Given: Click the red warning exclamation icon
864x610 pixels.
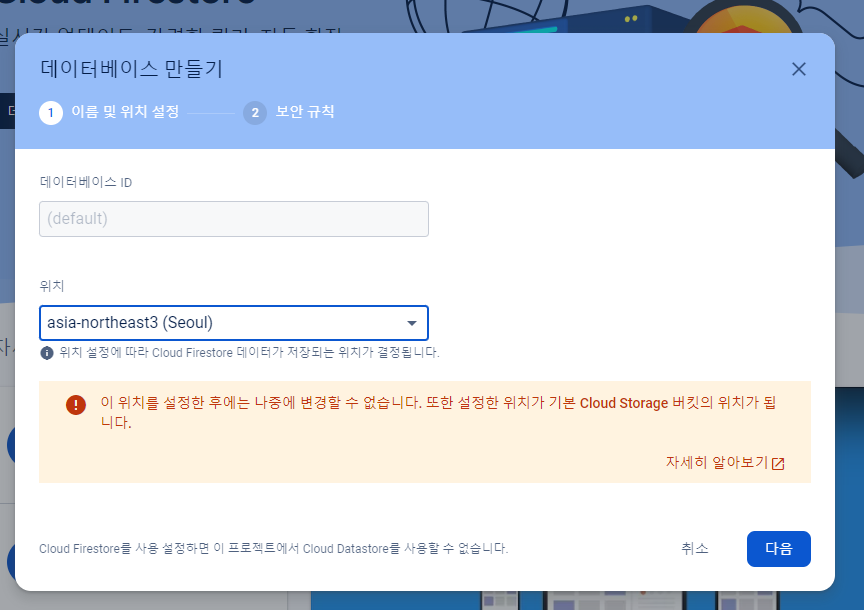Looking at the screenshot, I should [x=76, y=404].
